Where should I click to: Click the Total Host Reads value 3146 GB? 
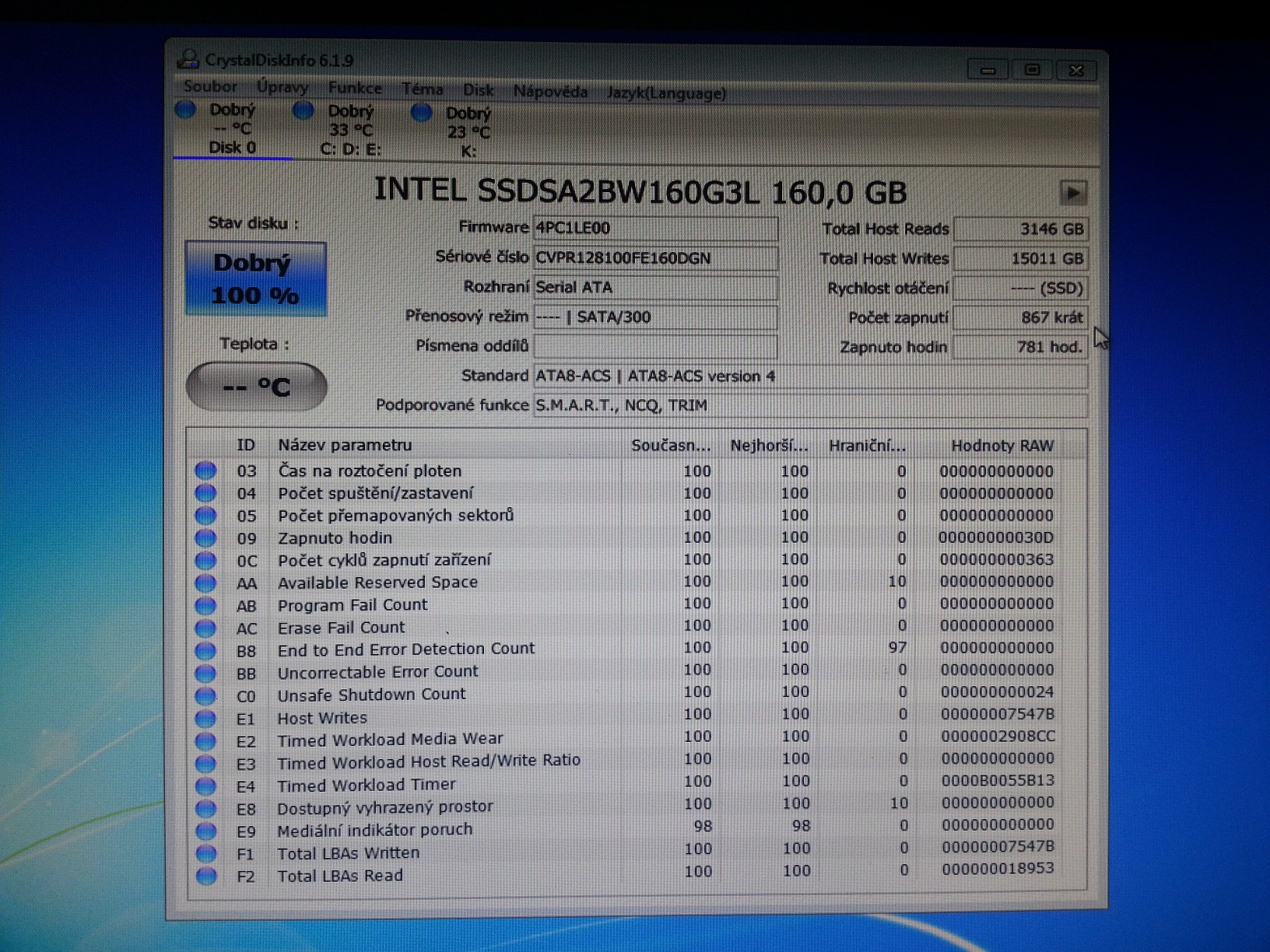pyautogui.click(x=1020, y=229)
